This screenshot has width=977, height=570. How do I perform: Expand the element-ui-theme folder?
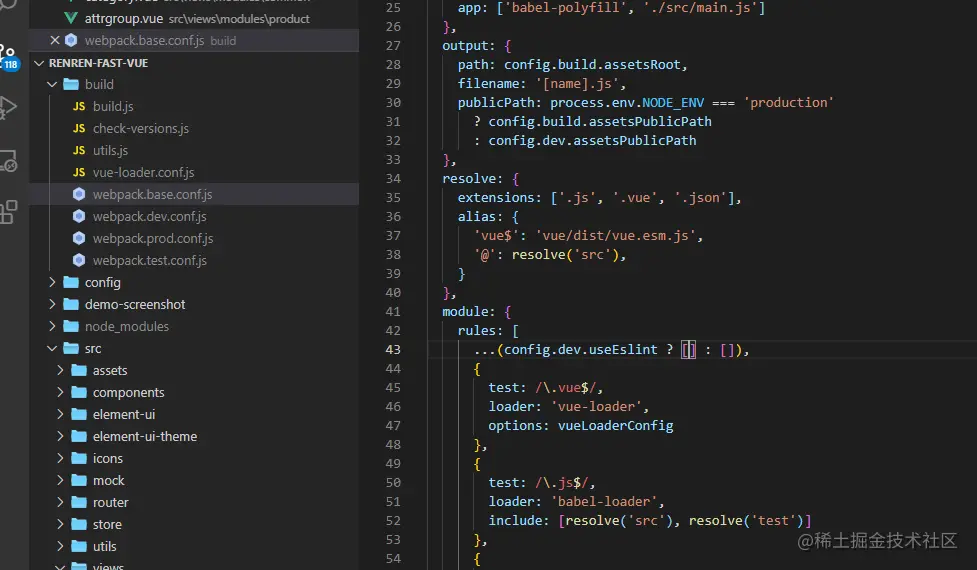tap(60, 436)
